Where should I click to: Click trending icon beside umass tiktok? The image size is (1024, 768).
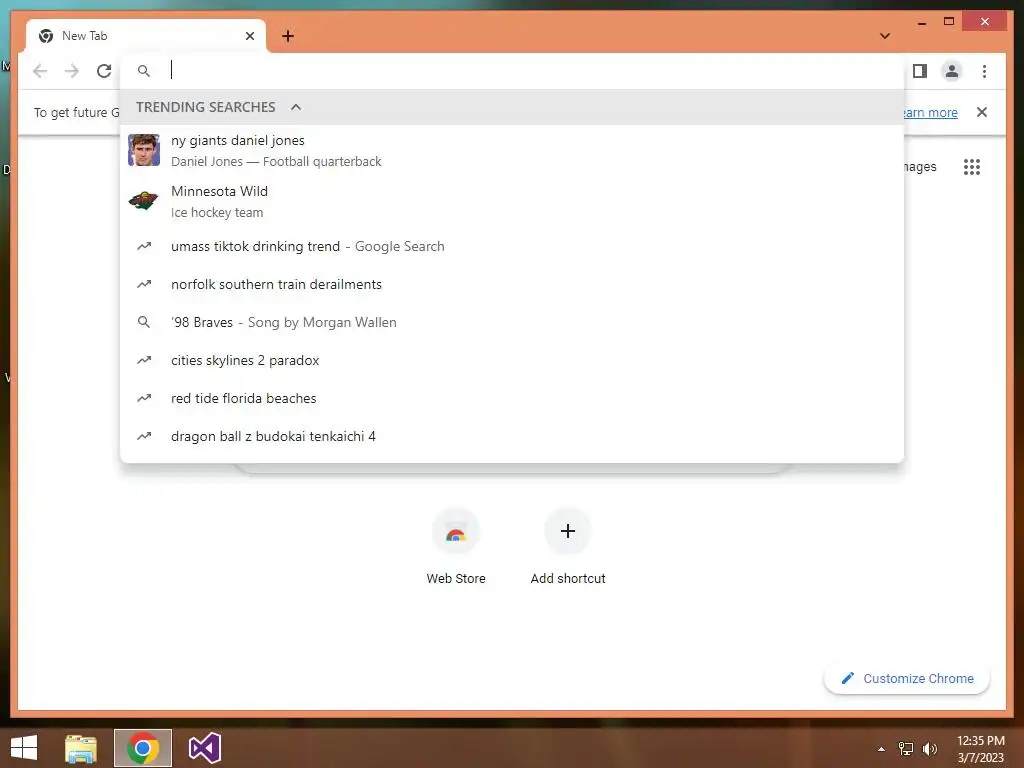click(144, 246)
